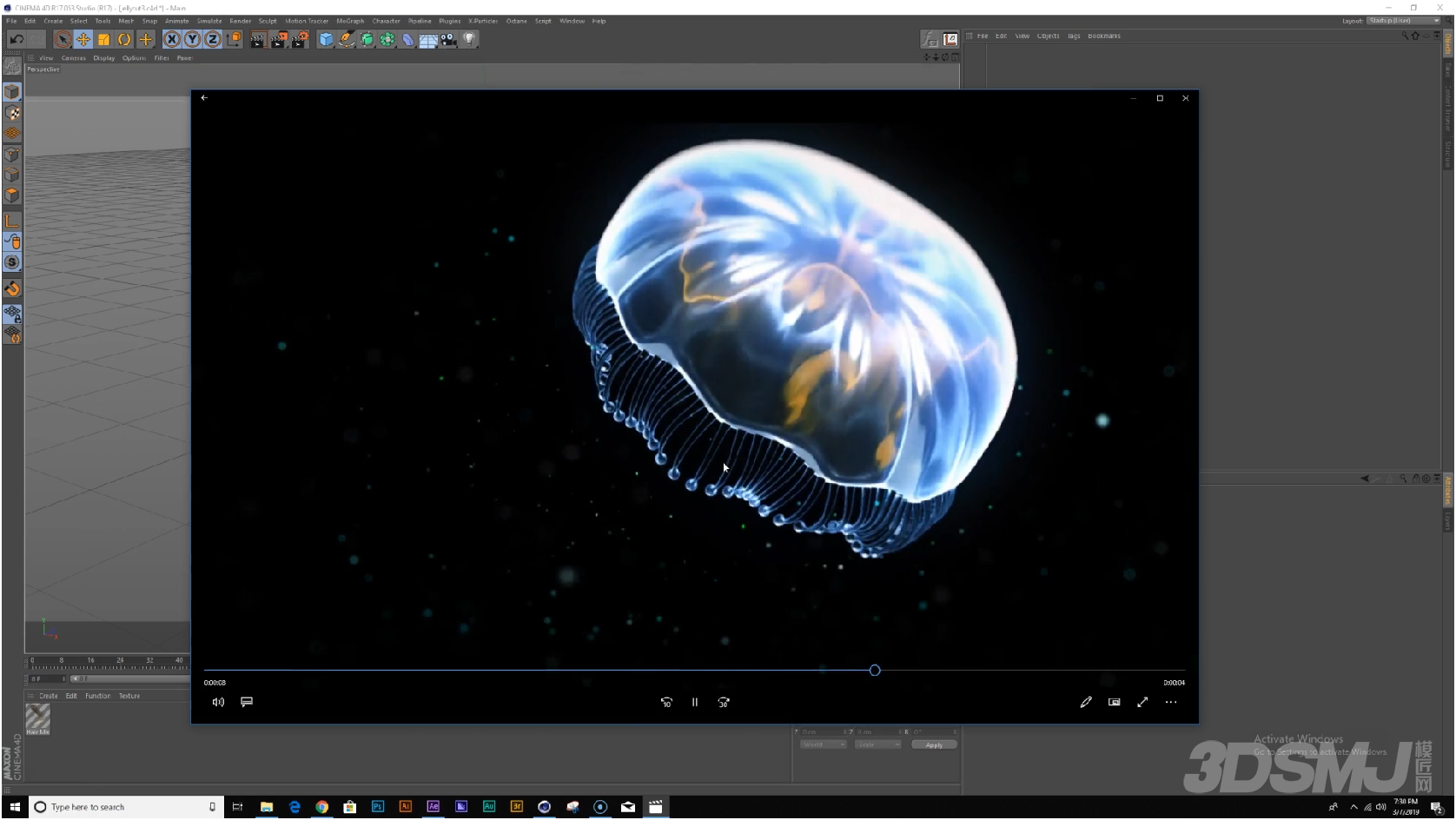Skip back 10 seconds in video

coord(666,702)
